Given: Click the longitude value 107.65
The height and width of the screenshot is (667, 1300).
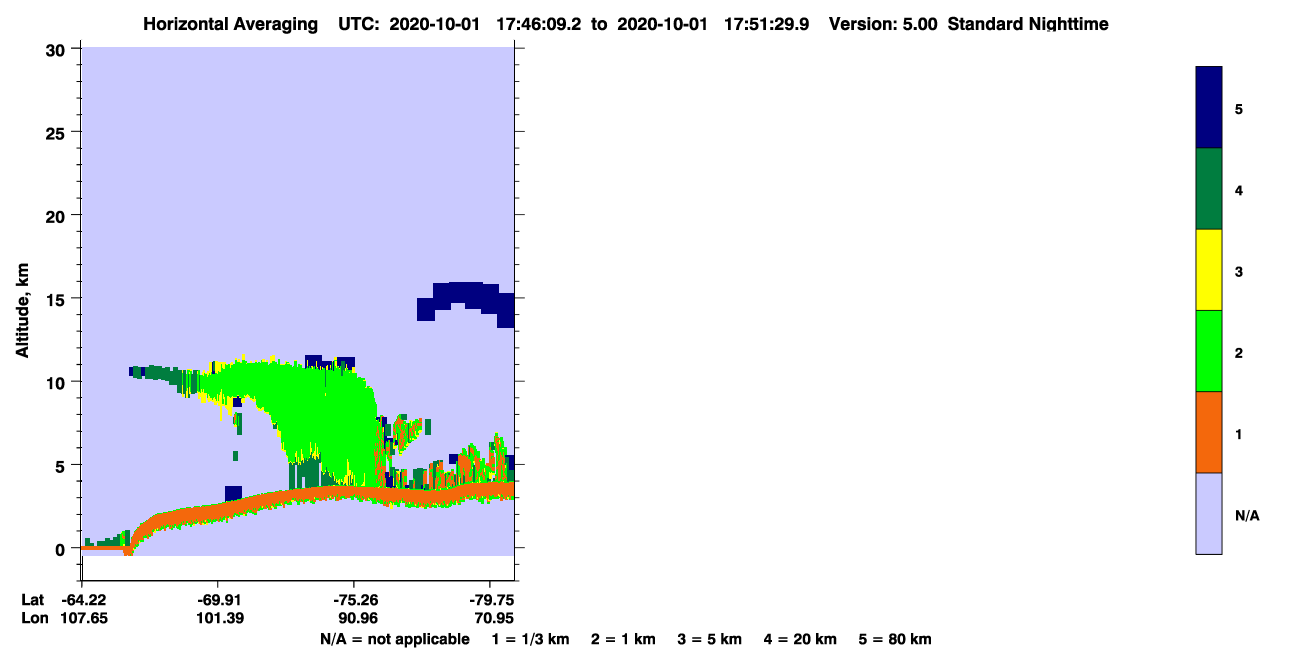Looking at the screenshot, I should pyautogui.click(x=83, y=618).
